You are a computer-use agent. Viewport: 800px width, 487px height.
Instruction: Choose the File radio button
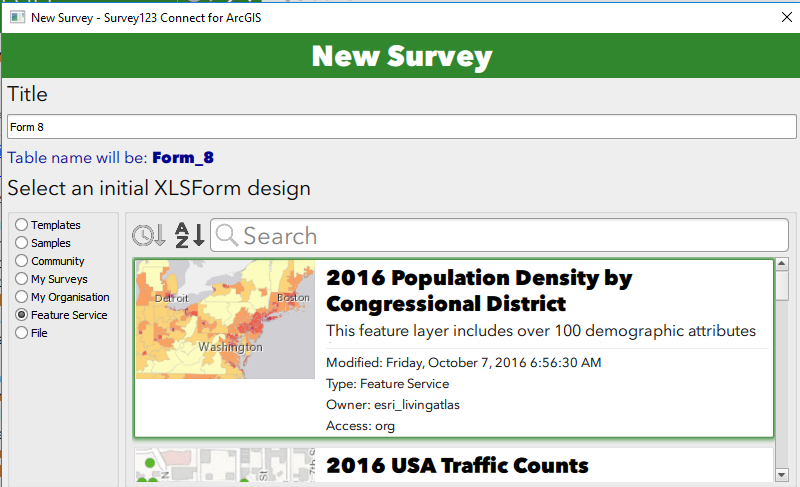click(x=21, y=333)
